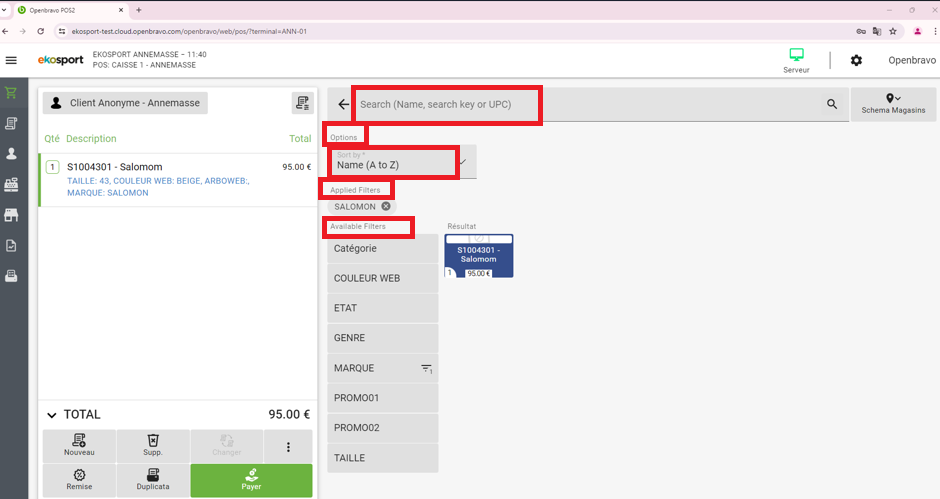Remove the SALOMON applied filter
Image resolution: width=940 pixels, height=499 pixels.
[386, 206]
